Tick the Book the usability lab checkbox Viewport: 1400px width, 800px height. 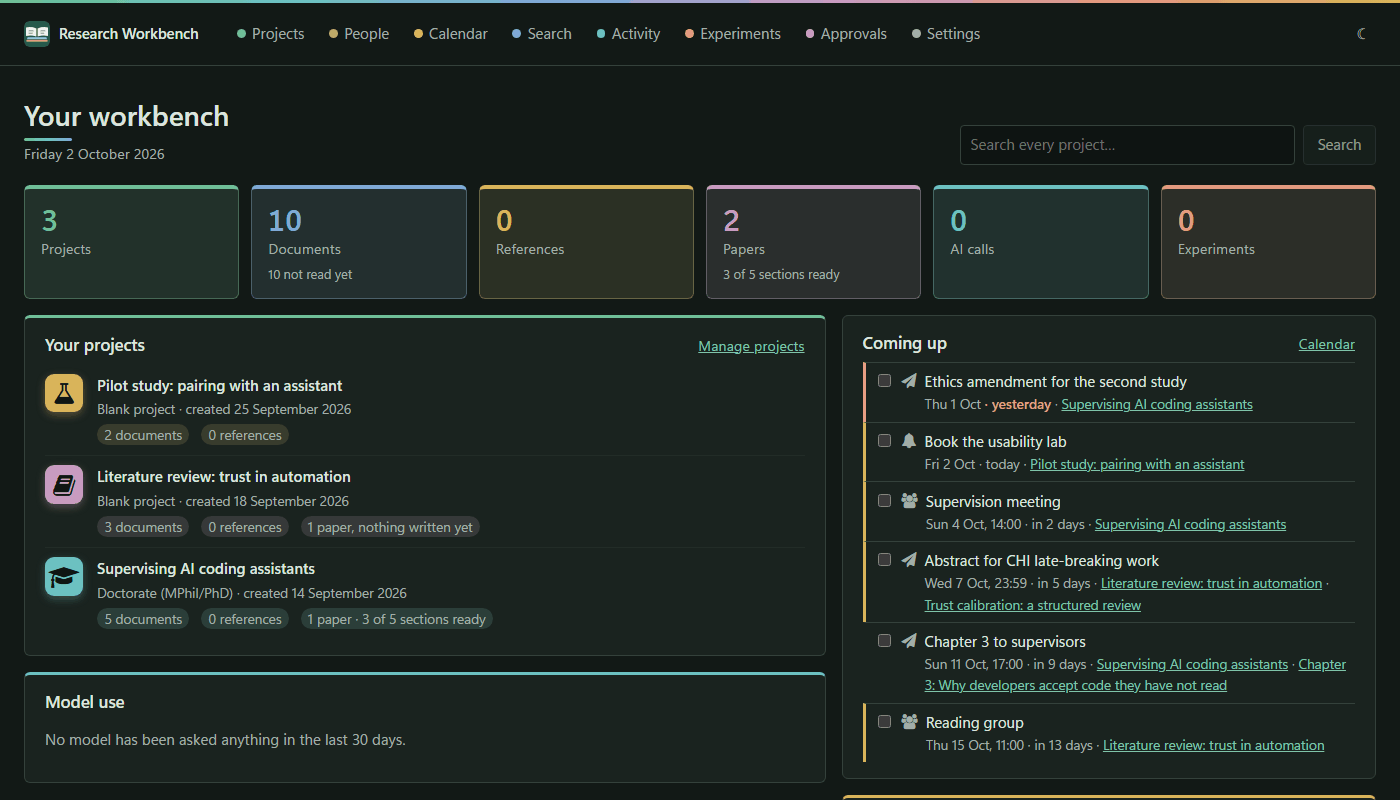tap(884, 441)
